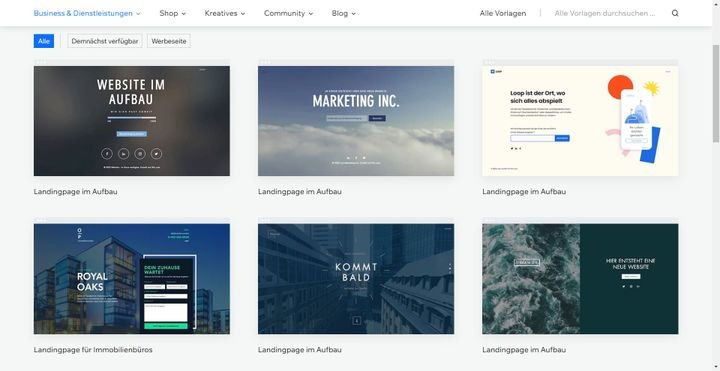Click the Facebook icon in Website im Aufbau preview
The height and width of the screenshot is (371, 720).
107,154
